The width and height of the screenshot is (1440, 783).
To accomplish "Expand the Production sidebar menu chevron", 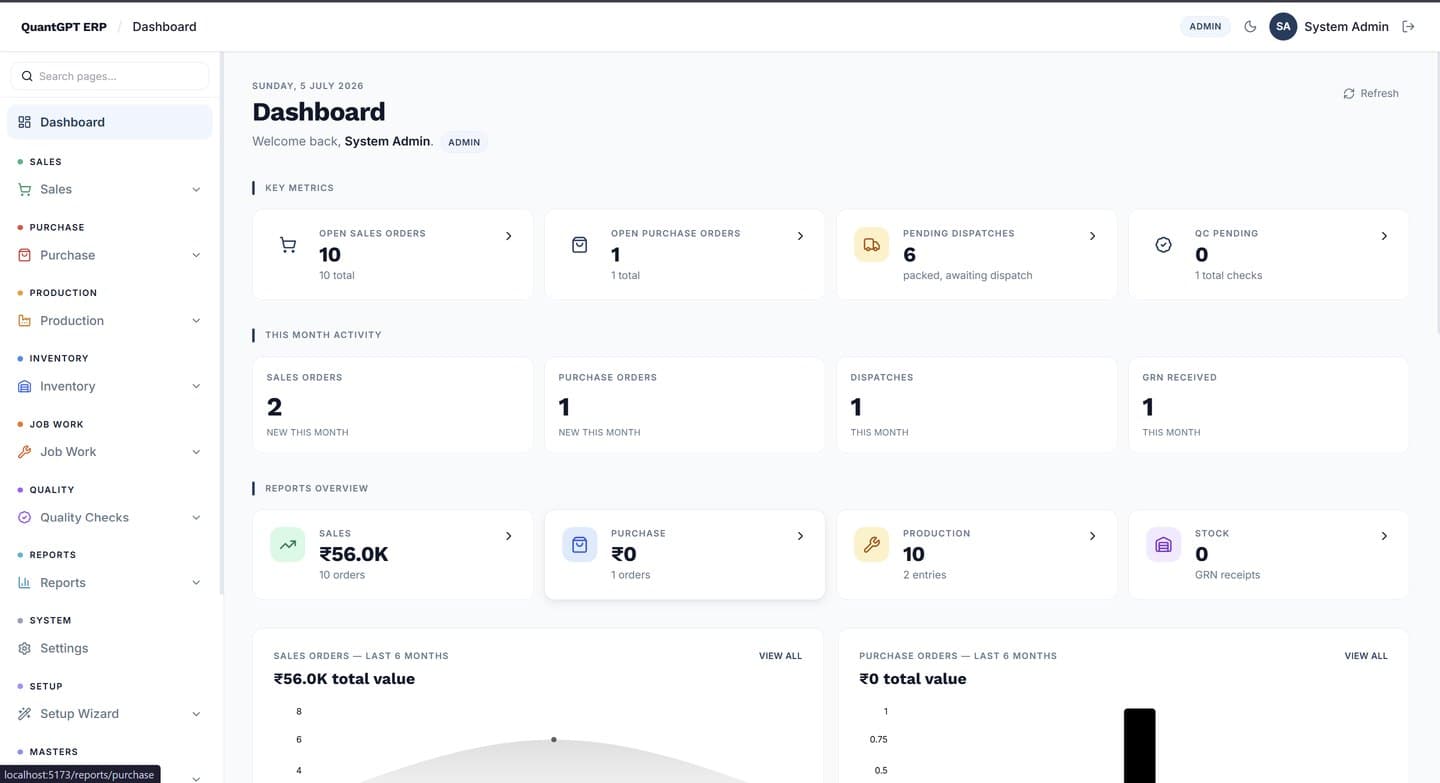I will 196,321.
